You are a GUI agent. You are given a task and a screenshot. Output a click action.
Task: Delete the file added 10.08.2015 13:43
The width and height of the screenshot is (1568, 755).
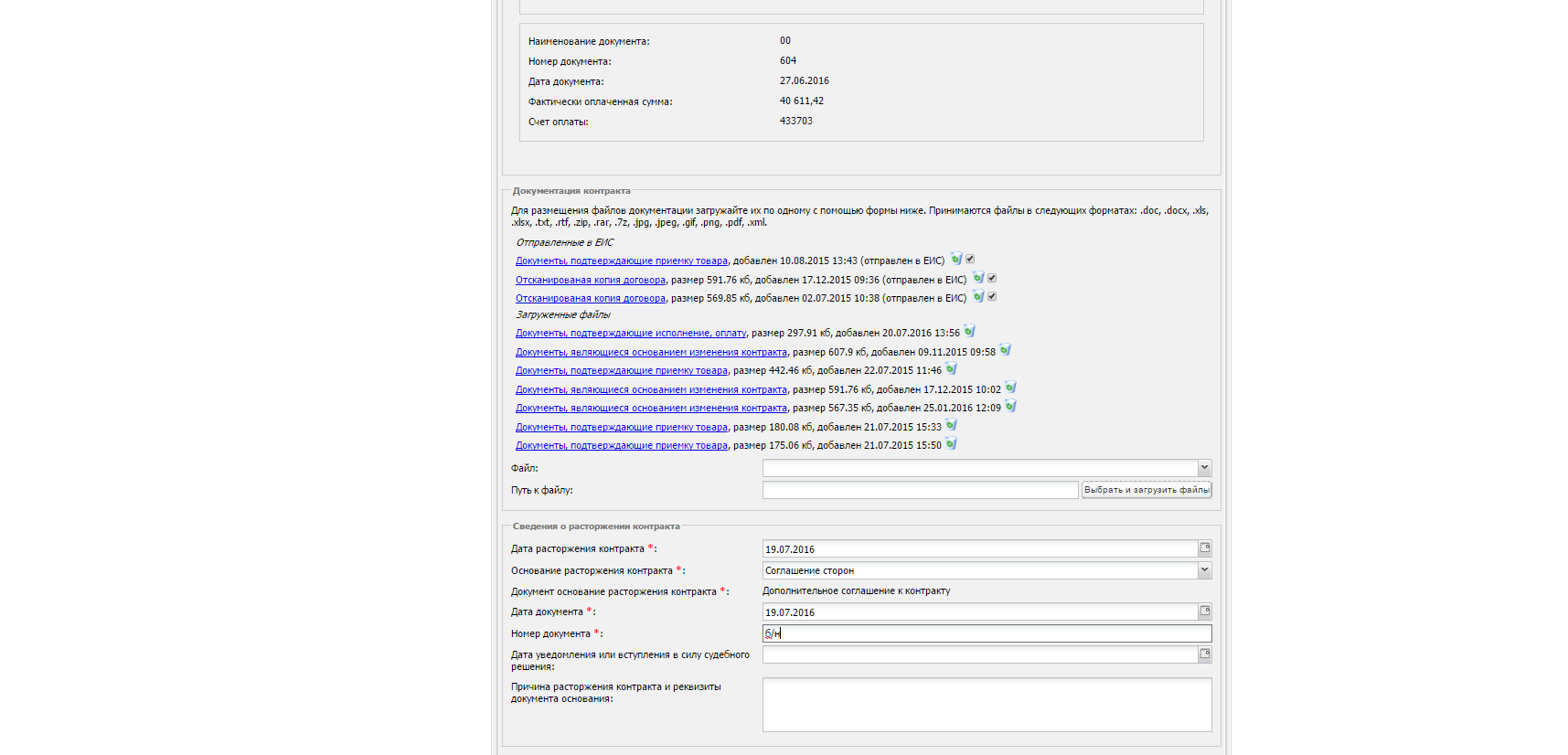956,260
